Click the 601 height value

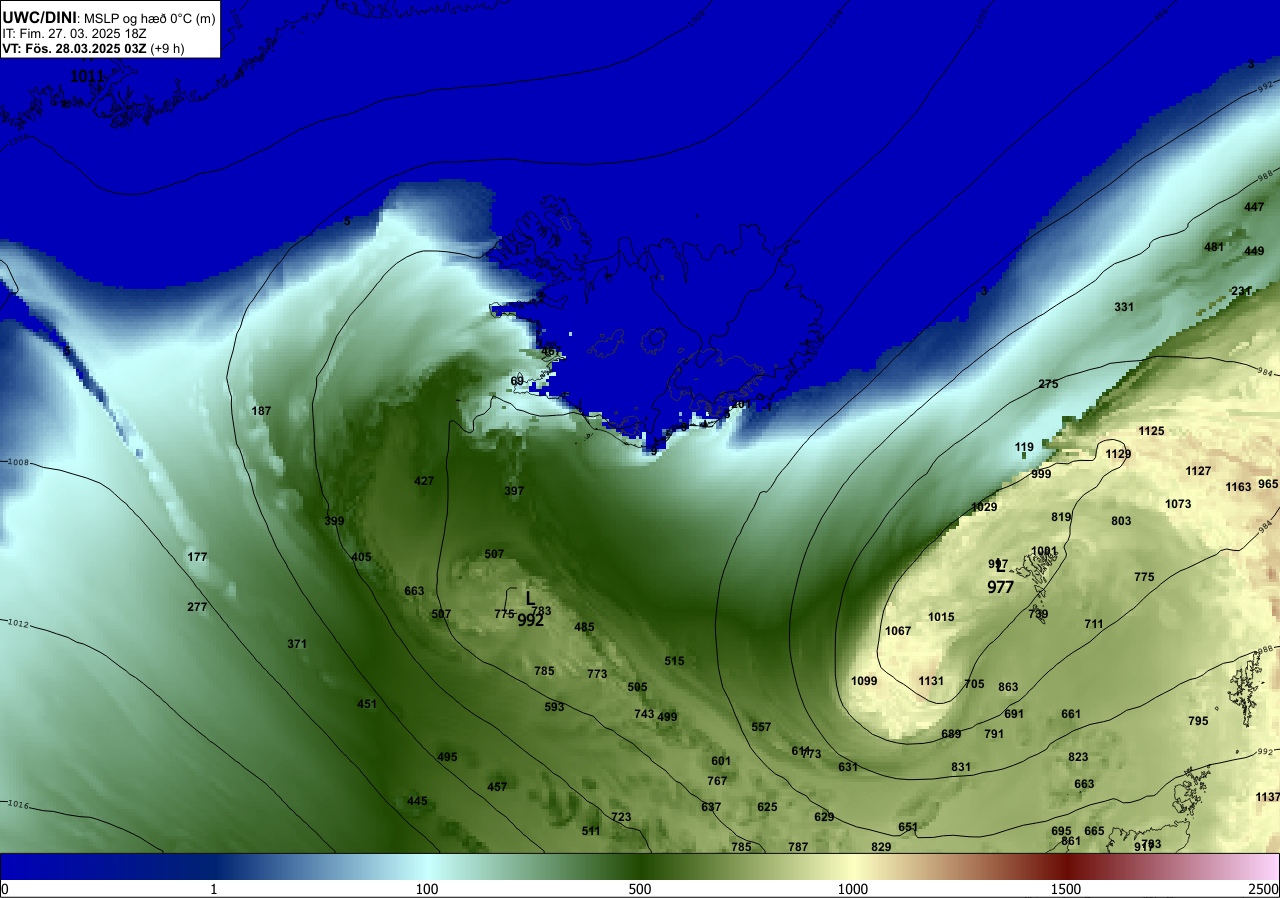coord(721,761)
